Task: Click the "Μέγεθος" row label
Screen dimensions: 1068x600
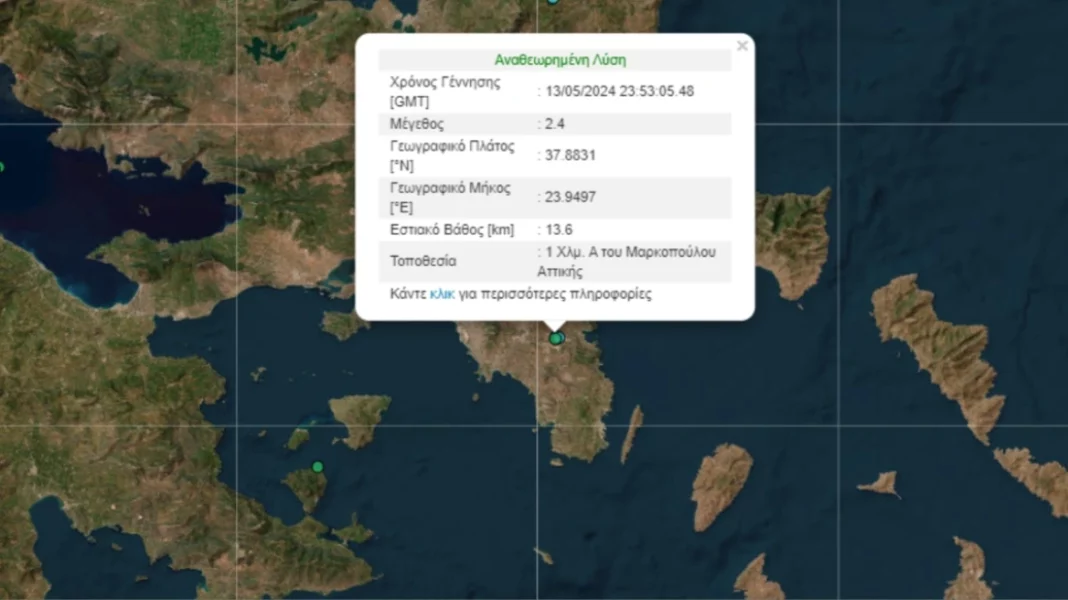Action: [x=417, y=124]
